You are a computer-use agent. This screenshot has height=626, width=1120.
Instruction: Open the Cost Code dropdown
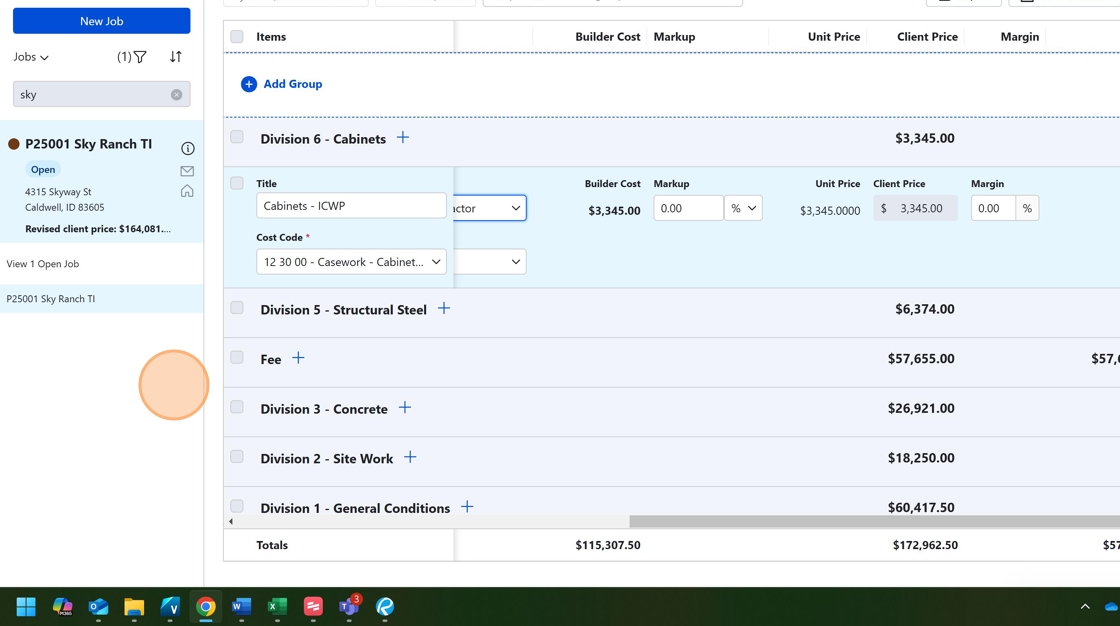351,262
